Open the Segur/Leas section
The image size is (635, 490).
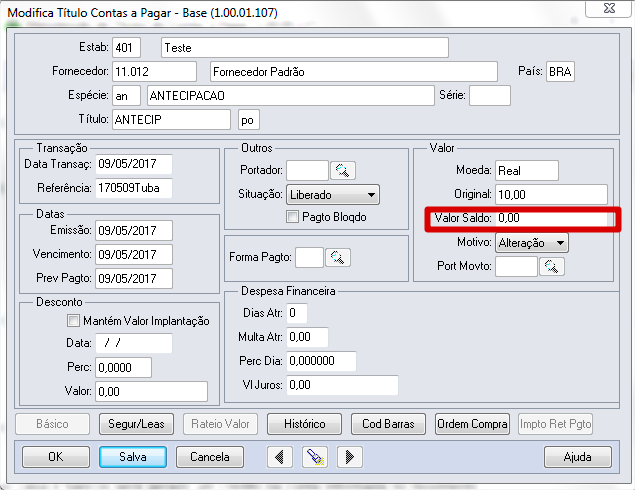pos(136,424)
